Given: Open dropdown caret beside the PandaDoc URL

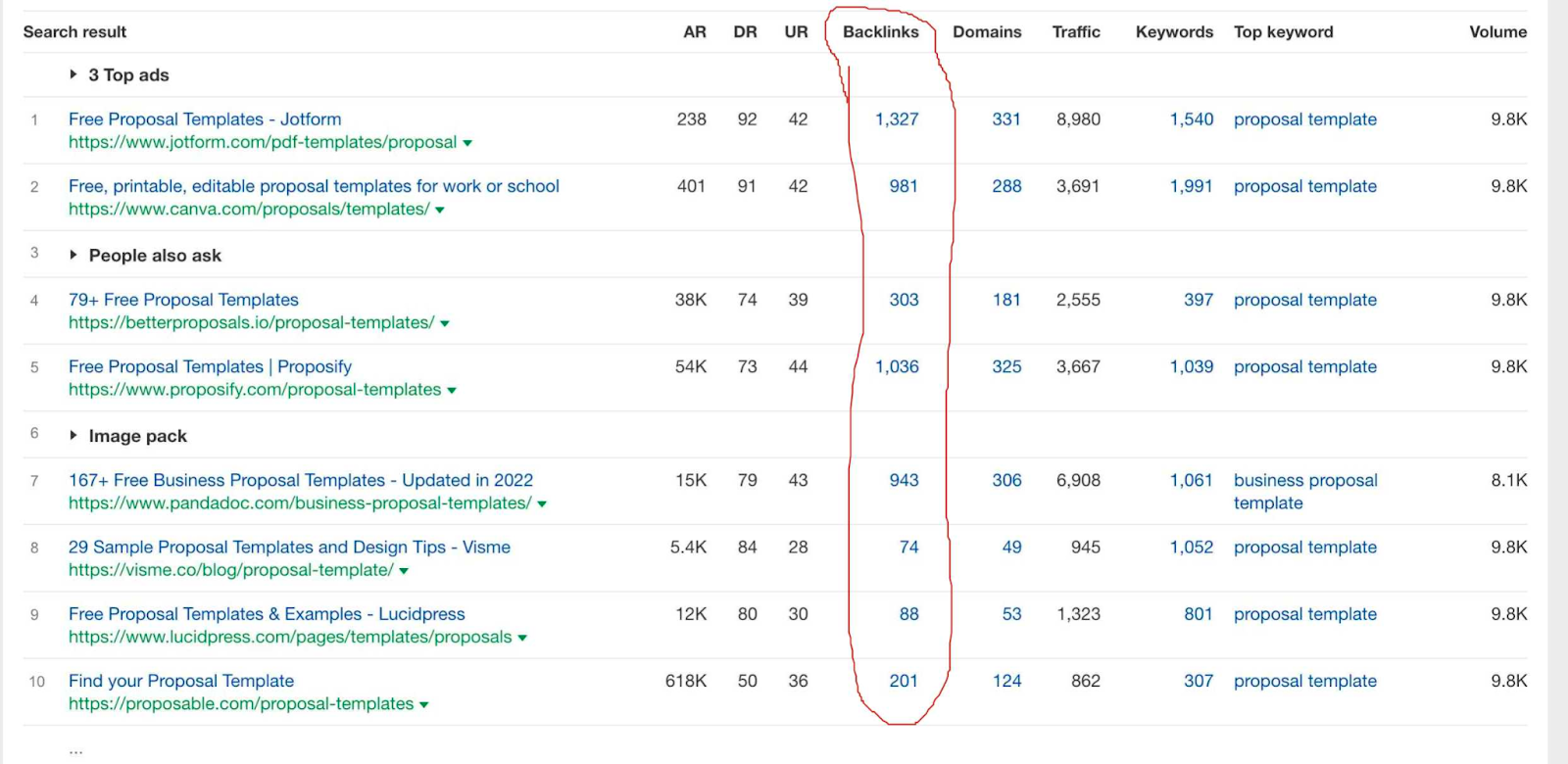Looking at the screenshot, I should 542,503.
